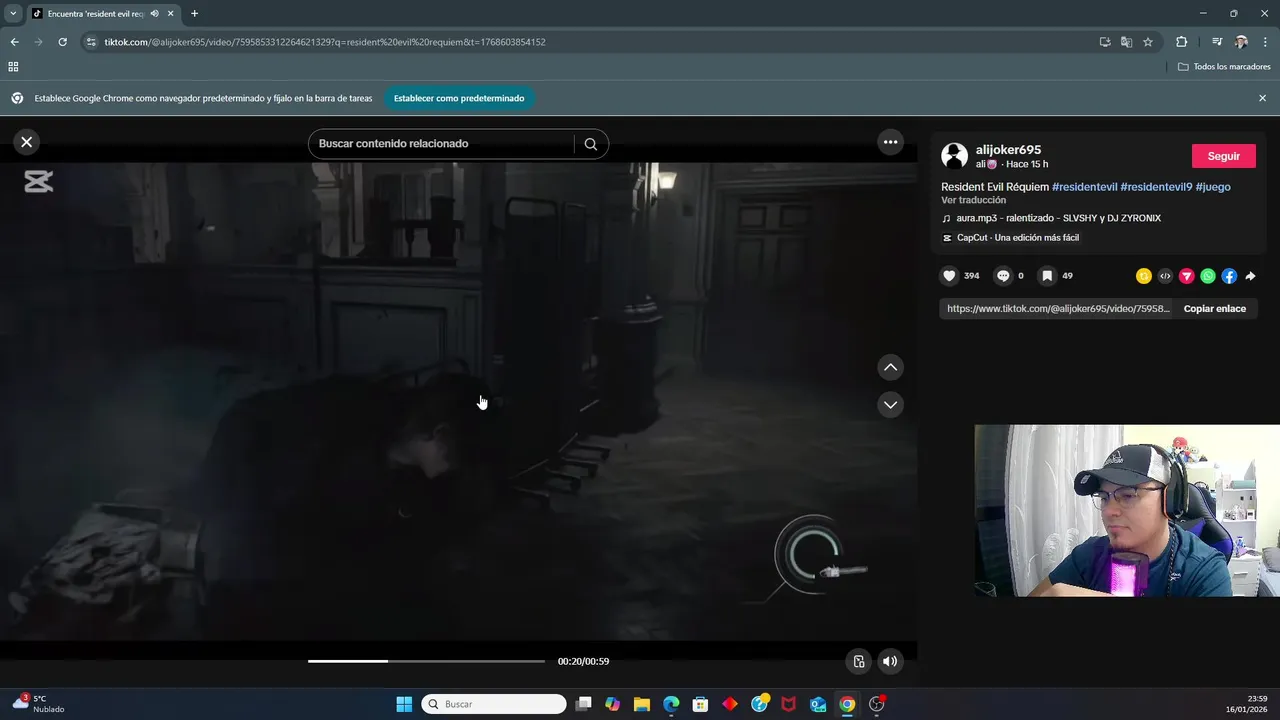Open the embed code icon

click(1165, 276)
